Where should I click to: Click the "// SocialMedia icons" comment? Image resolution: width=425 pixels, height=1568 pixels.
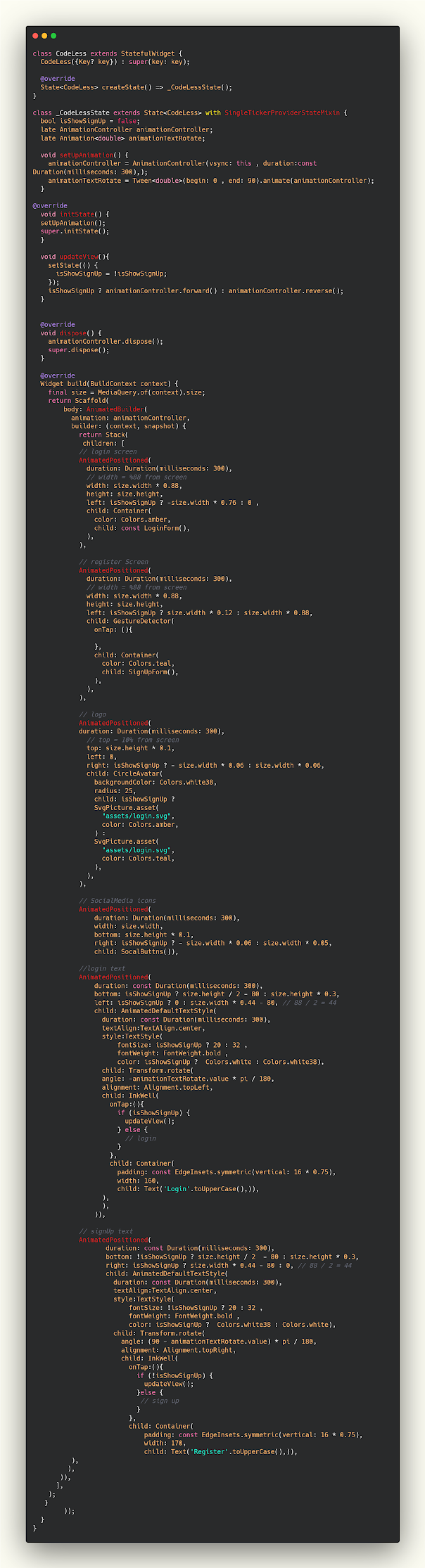[x=117, y=901]
